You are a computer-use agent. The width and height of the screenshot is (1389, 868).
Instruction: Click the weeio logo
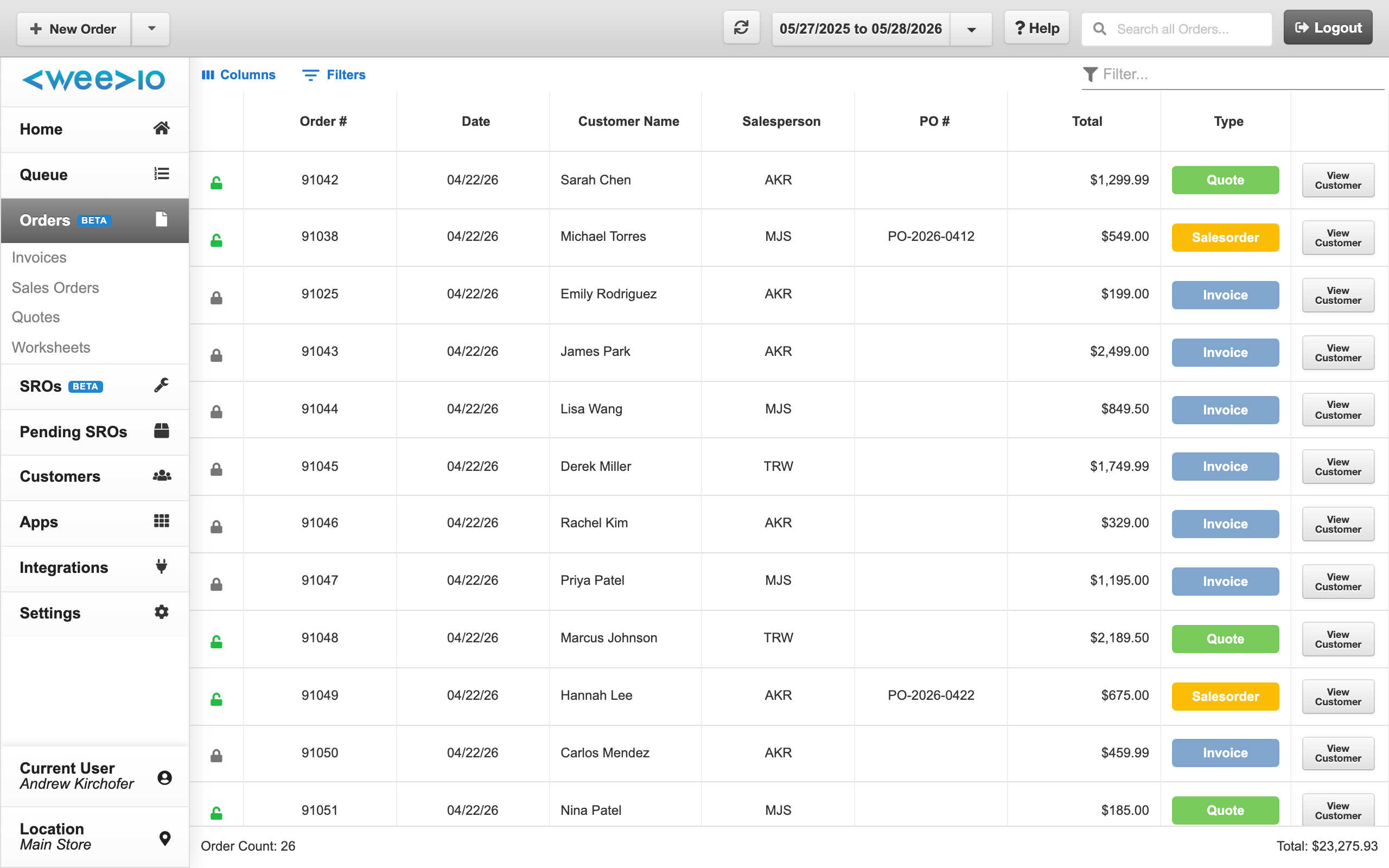(93, 79)
